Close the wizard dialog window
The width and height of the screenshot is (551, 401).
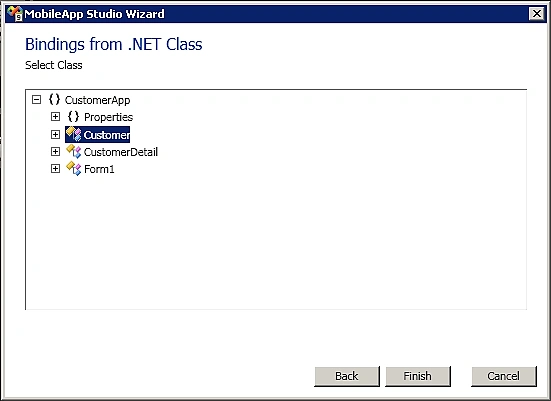point(537,14)
